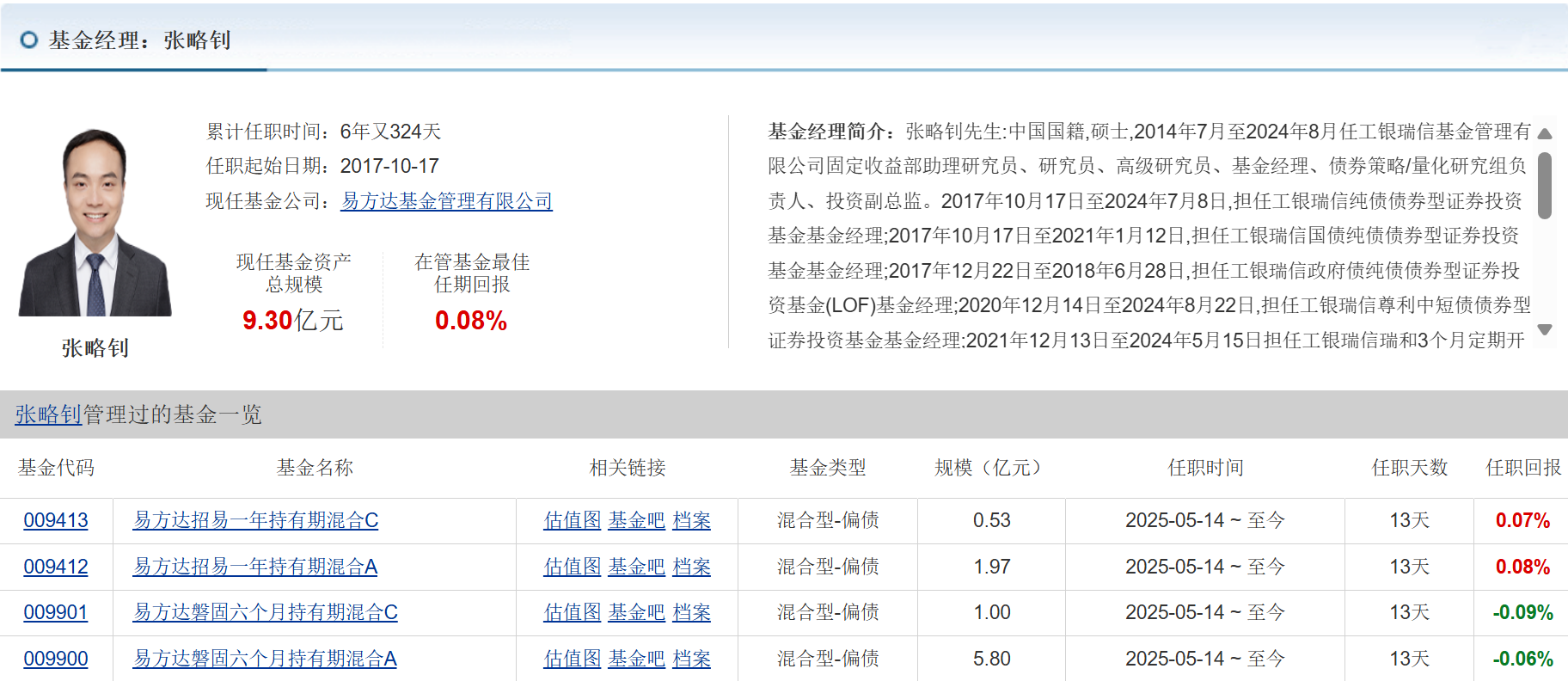Viewport: 1568px width, 681px height.
Task: Open the 张略钊 link in the funds list heading
Action: click(48, 414)
